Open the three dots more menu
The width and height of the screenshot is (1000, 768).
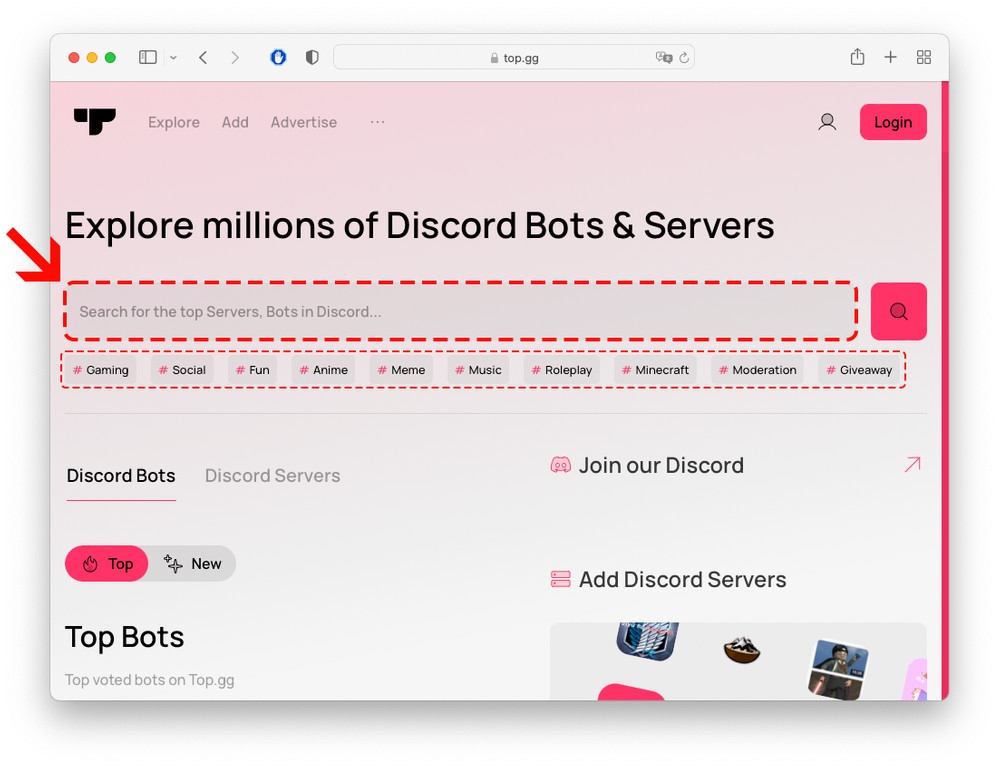click(378, 122)
